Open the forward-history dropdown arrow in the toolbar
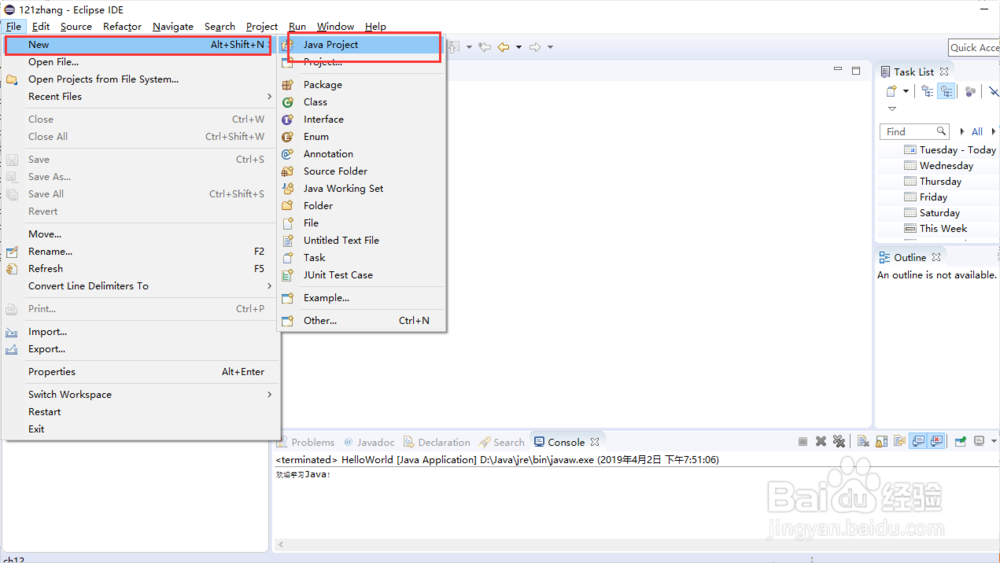 click(x=550, y=47)
